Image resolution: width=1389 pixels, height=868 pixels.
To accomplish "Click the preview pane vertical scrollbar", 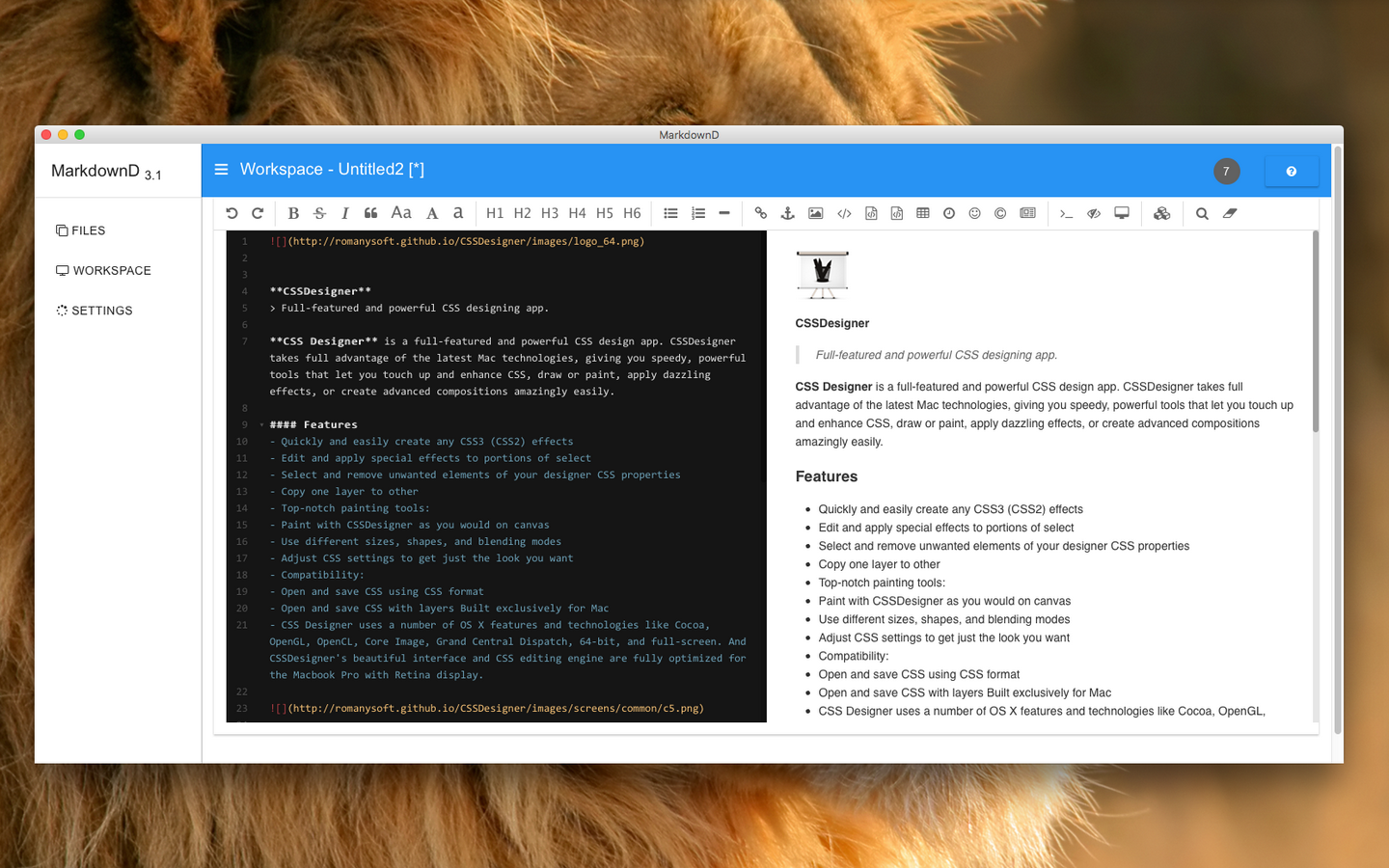I will click(1316, 331).
